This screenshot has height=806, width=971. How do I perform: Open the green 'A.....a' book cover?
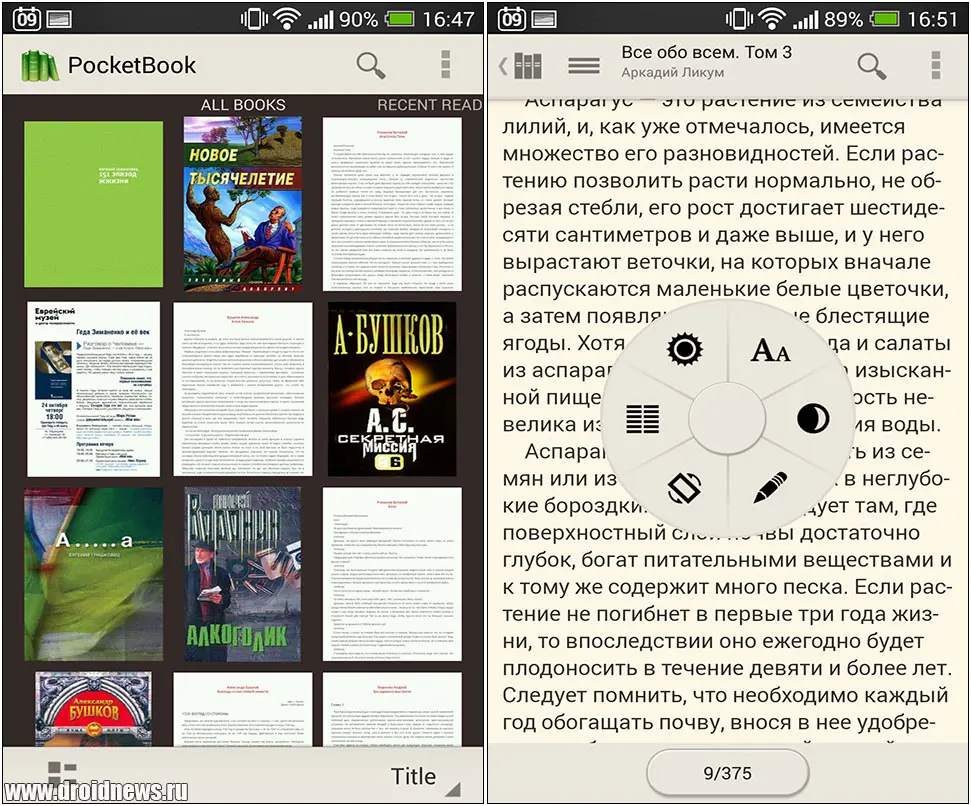pyautogui.click(x=94, y=574)
